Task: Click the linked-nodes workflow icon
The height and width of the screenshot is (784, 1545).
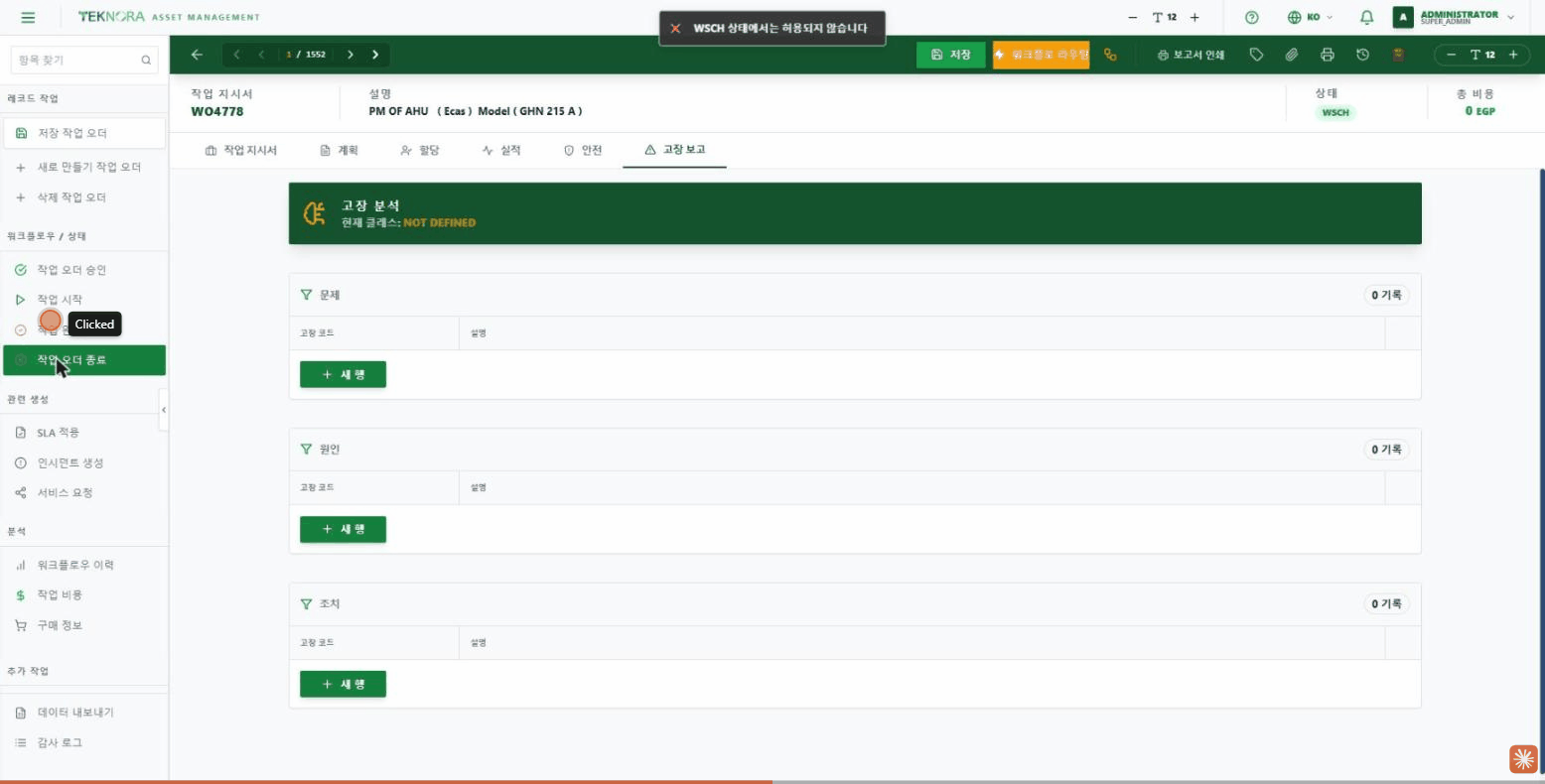Action: (1110, 55)
